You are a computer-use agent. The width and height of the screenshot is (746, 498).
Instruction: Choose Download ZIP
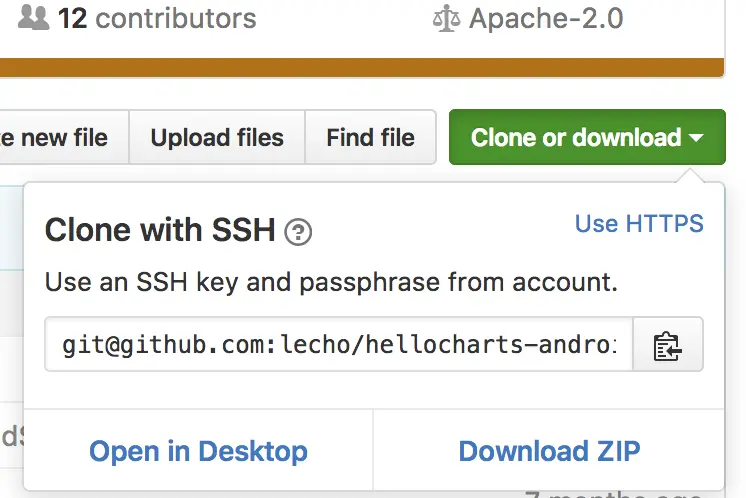549,451
